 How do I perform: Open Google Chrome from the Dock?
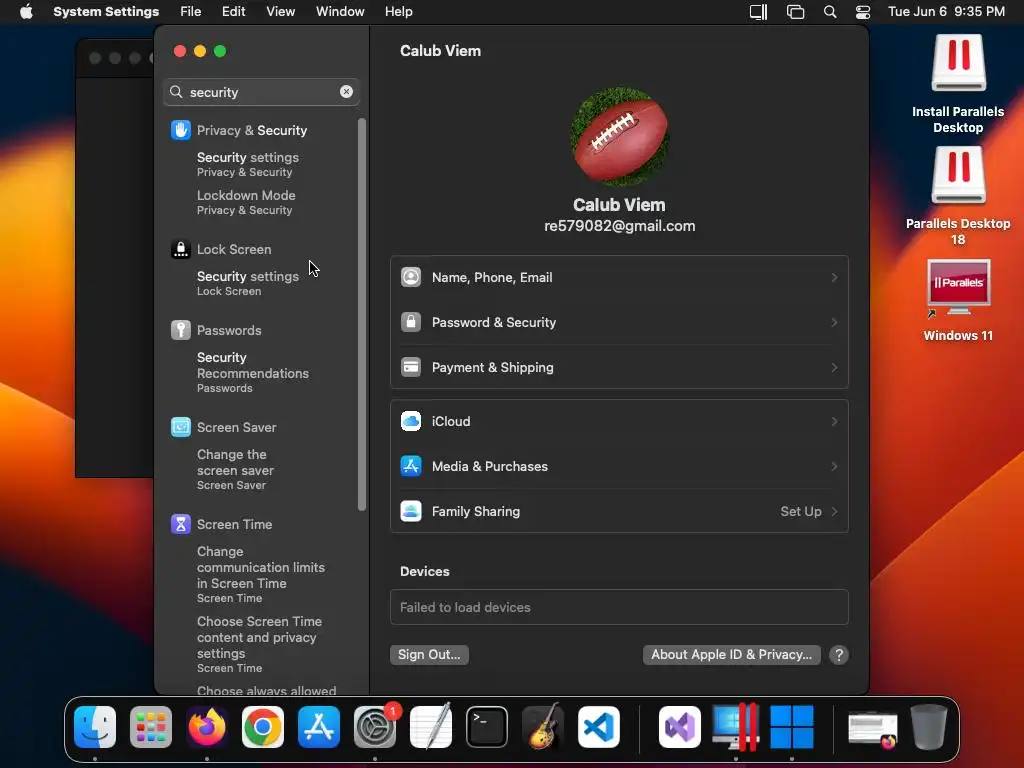tap(263, 727)
